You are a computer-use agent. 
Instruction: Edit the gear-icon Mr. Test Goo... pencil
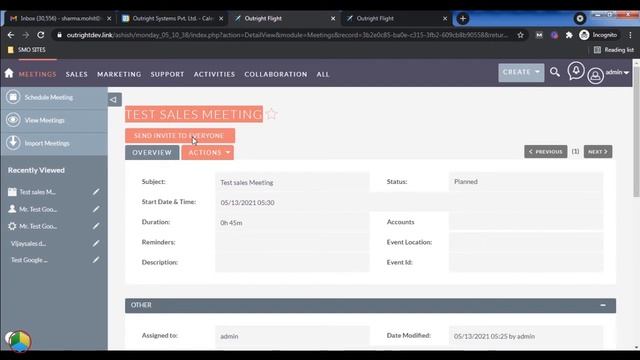pyautogui.click(x=96, y=226)
